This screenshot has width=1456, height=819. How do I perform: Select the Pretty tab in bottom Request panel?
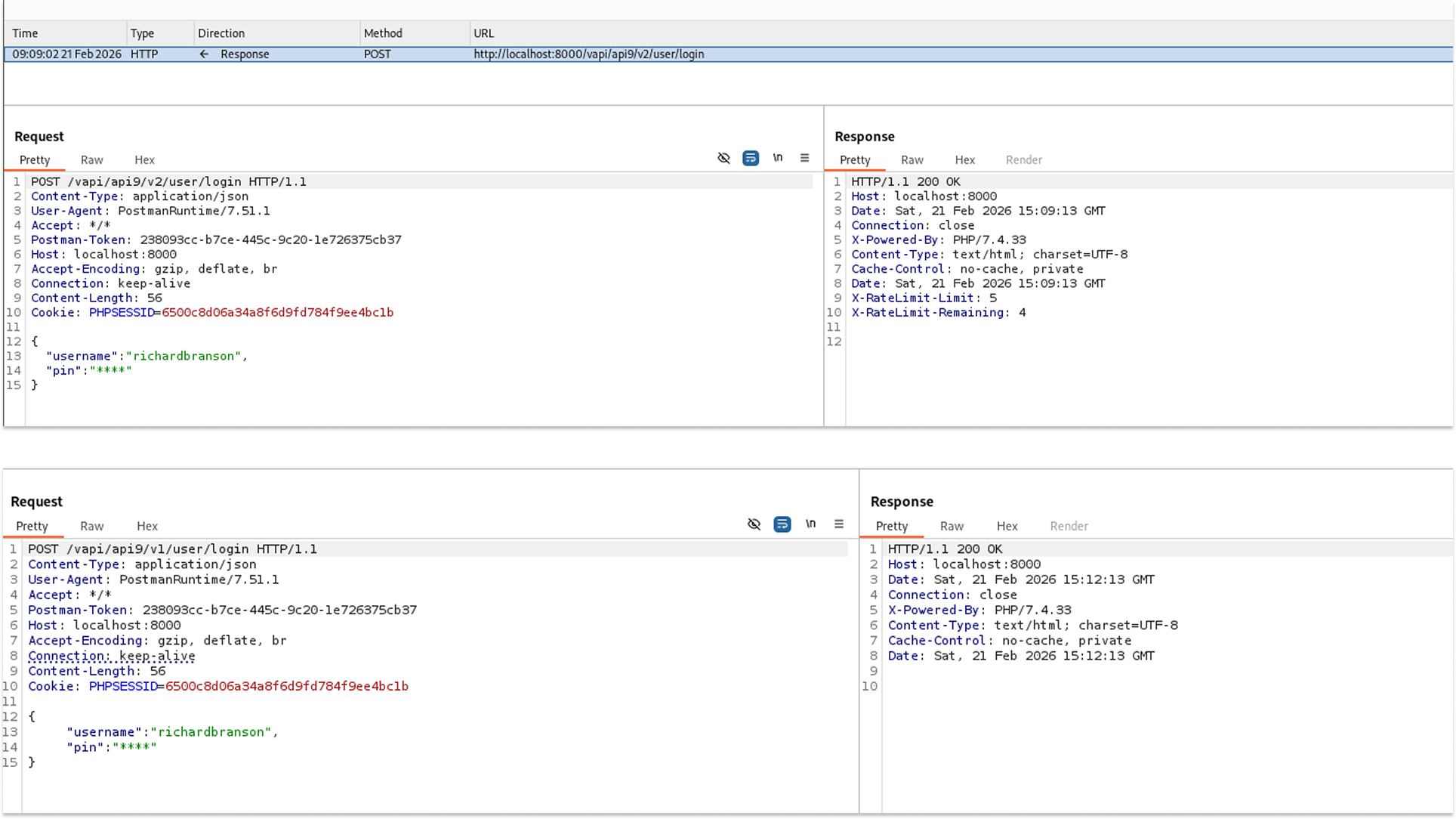32,526
